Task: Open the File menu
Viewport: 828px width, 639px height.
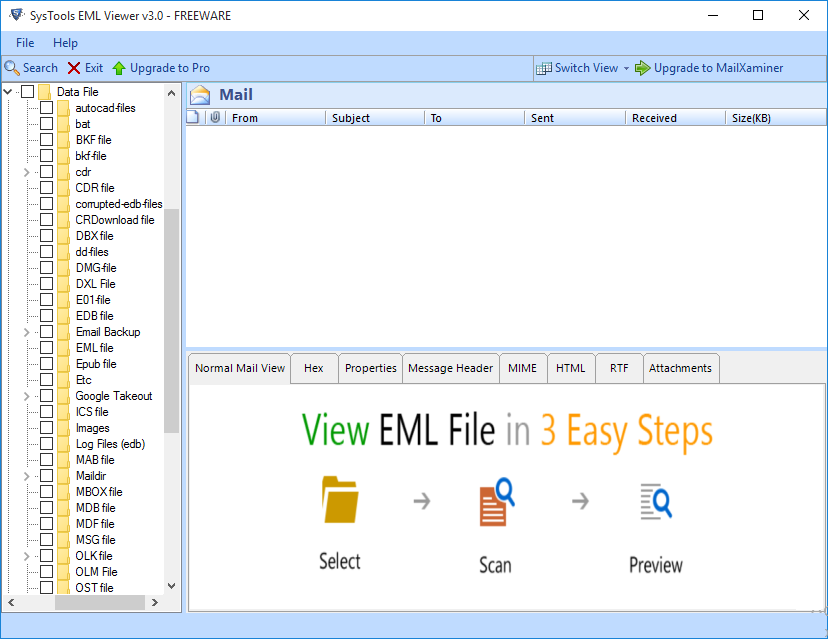Action: click(25, 43)
